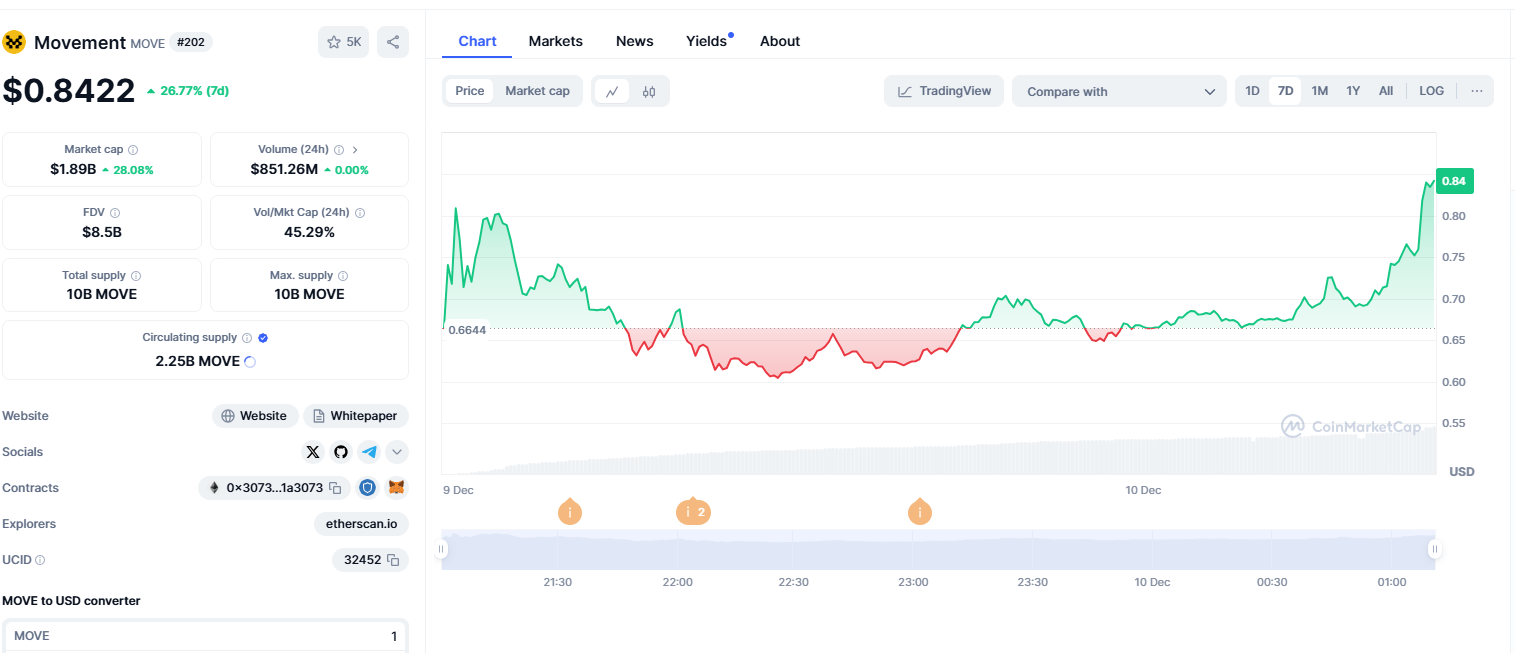Image resolution: width=1515 pixels, height=653 pixels.
Task: Expand Volume (24h) details arrow
Action: coord(355,149)
